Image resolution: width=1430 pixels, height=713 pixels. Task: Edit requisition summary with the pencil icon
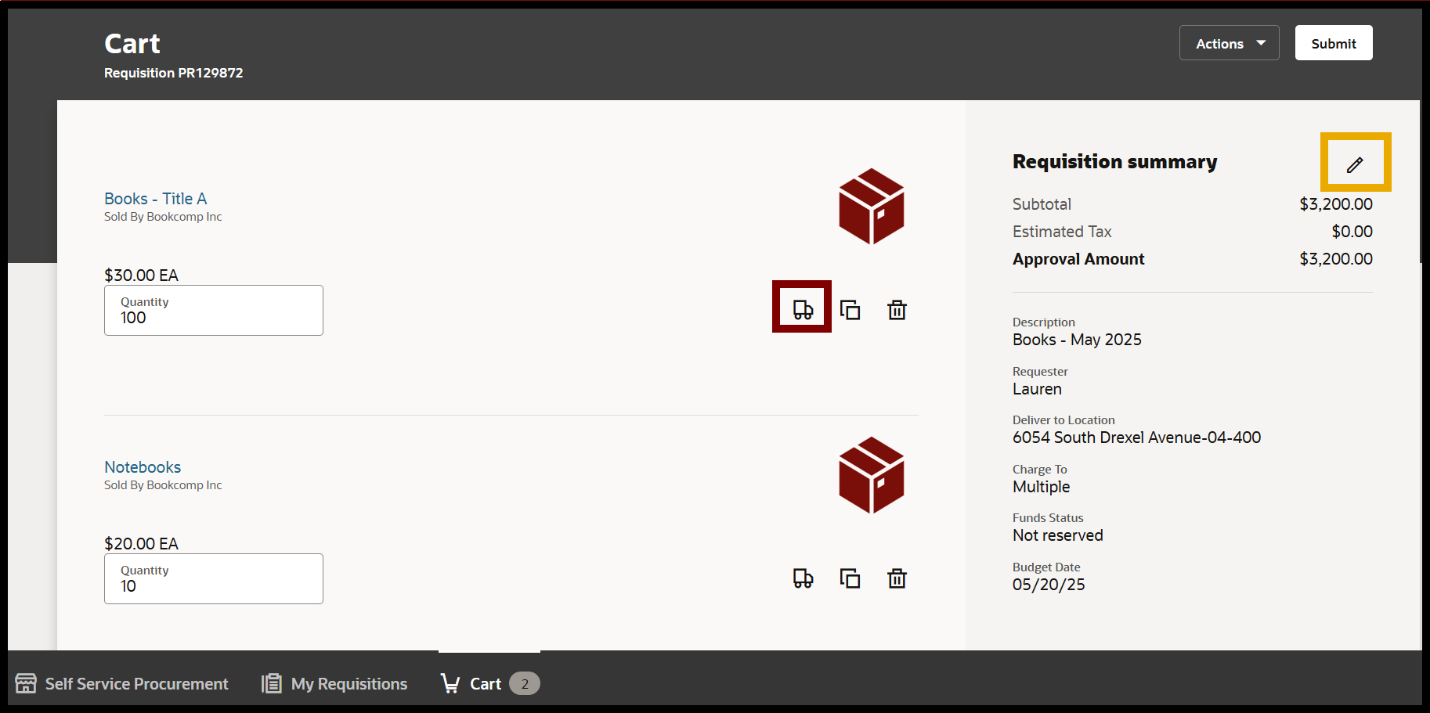coord(1355,164)
